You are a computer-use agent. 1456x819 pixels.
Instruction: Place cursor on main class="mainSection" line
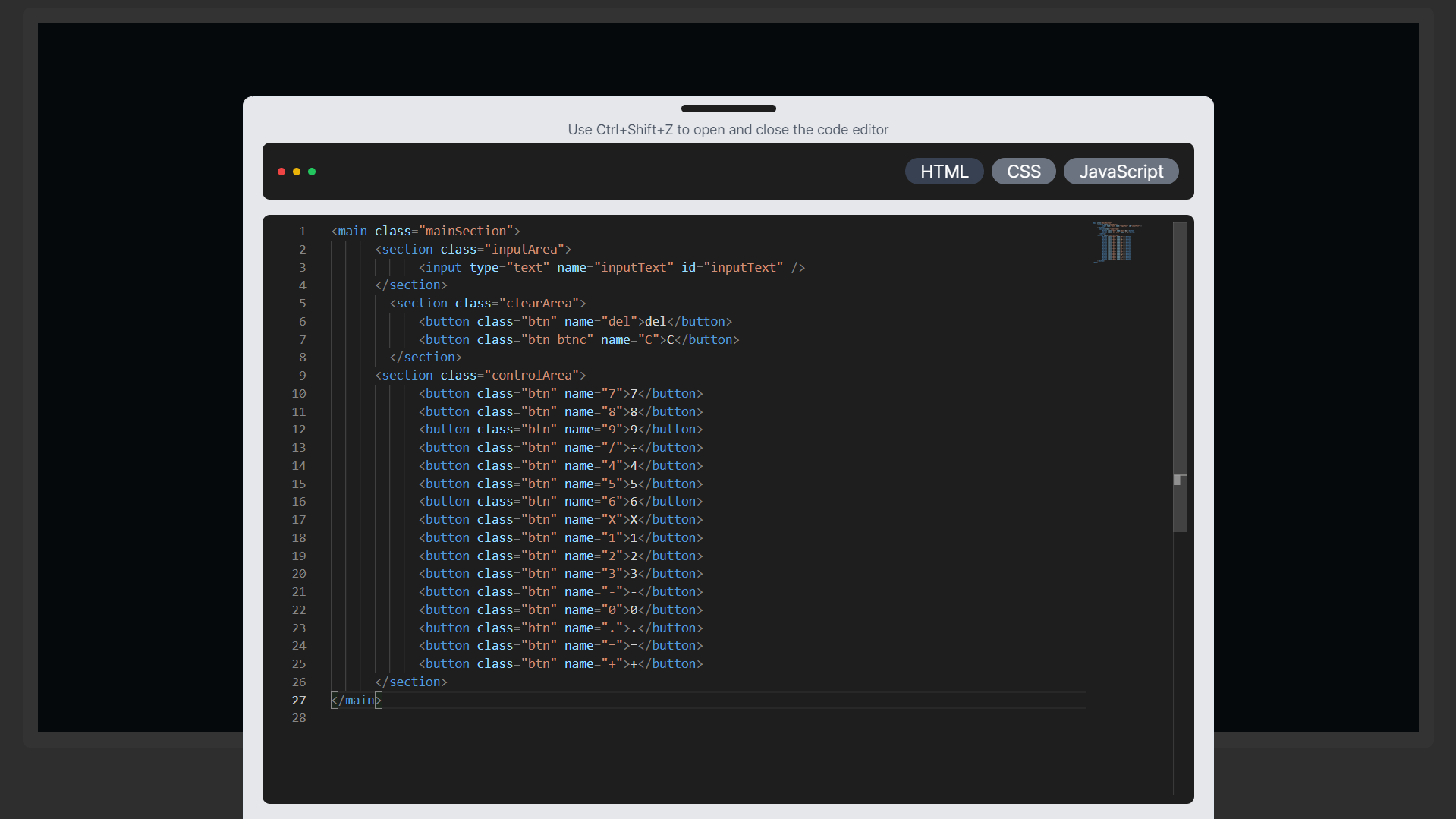[426, 231]
